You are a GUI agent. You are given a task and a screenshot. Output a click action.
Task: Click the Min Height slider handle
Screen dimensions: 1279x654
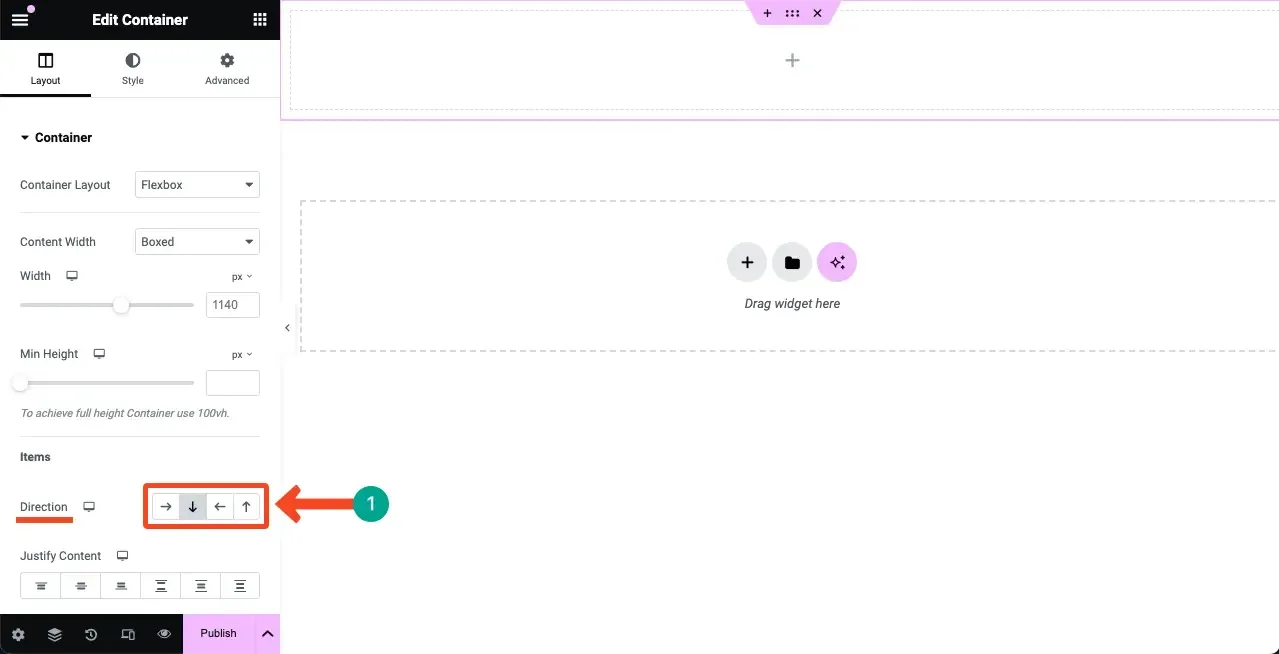pos(20,383)
